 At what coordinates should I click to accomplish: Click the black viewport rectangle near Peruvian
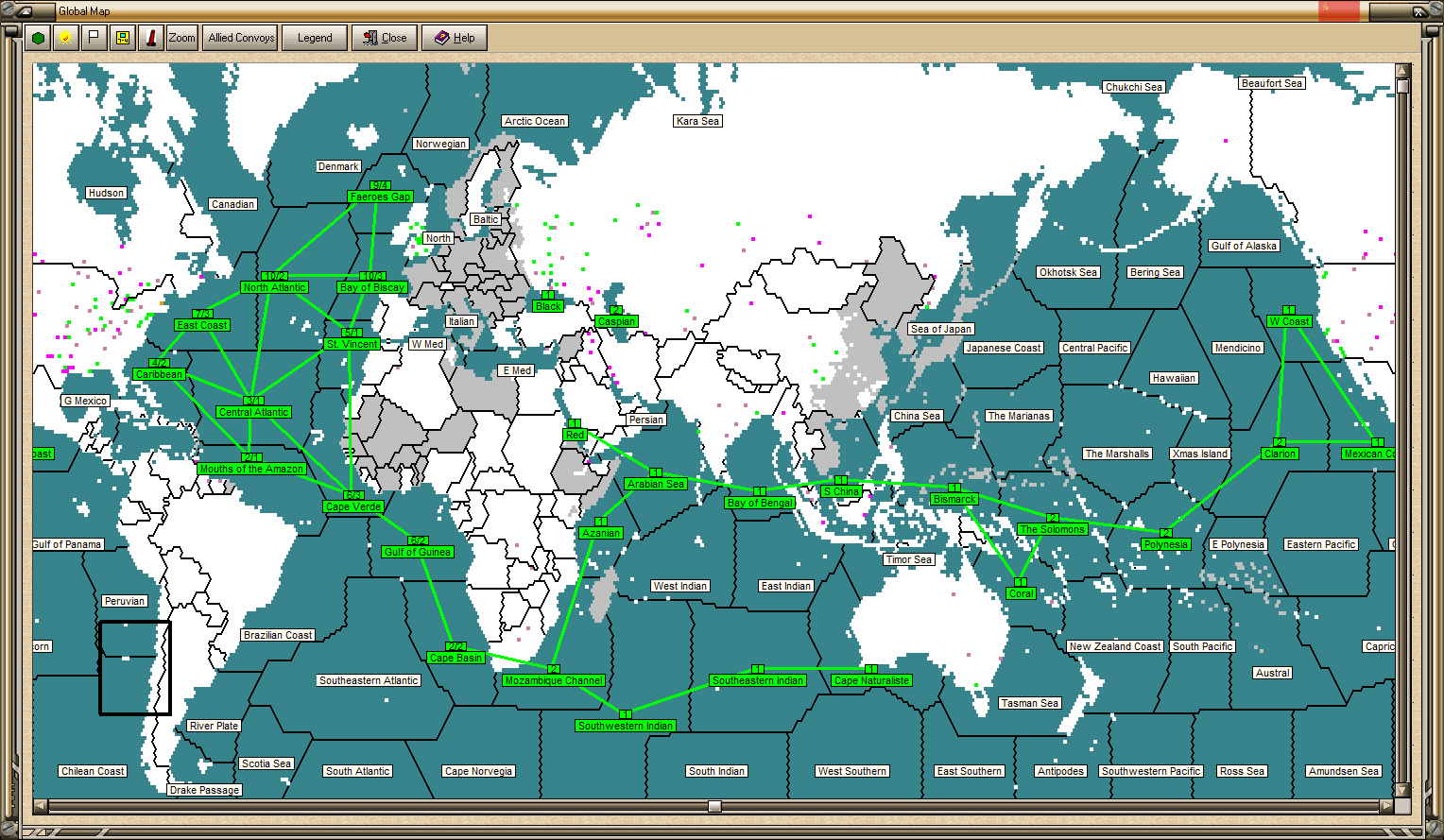point(135,667)
